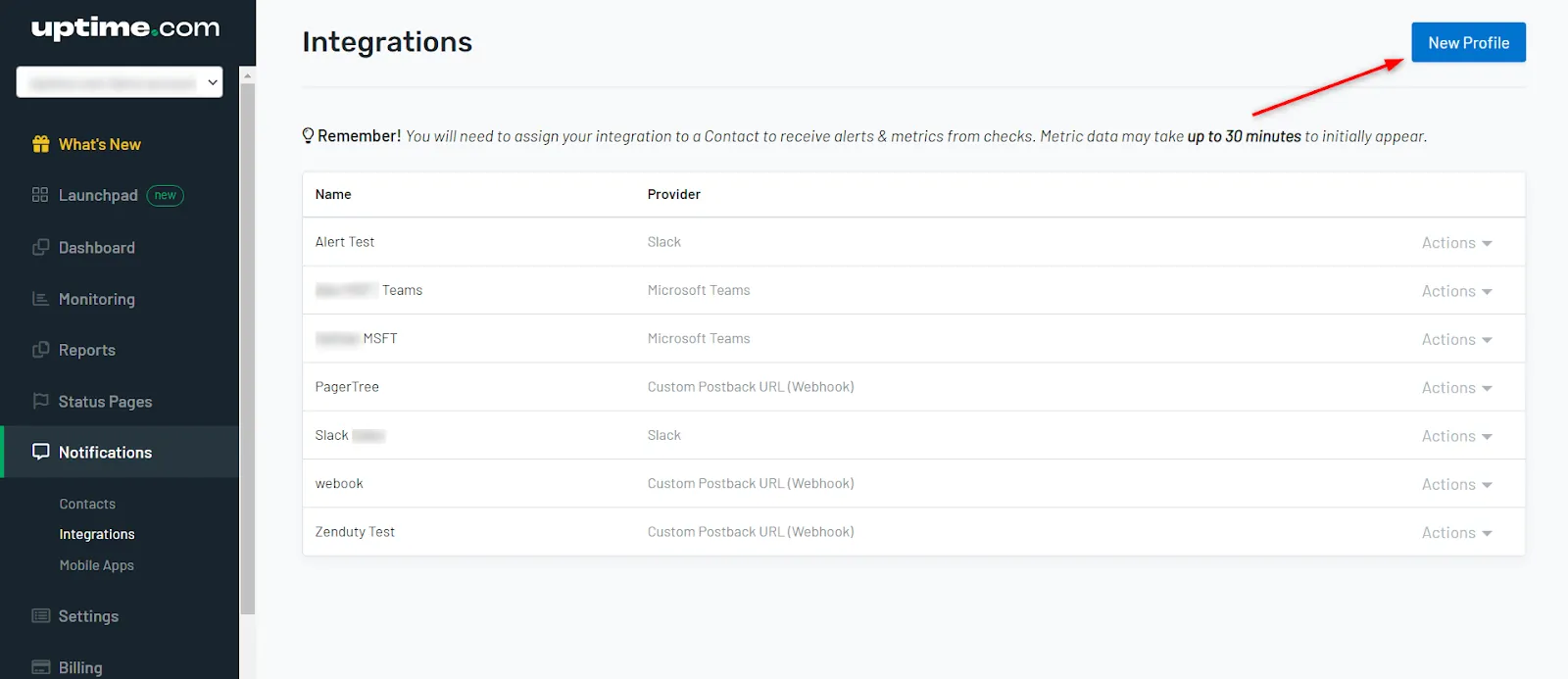Open Actions menu for Zenduty Test
Screen dimensions: 1568x679
1456,533
